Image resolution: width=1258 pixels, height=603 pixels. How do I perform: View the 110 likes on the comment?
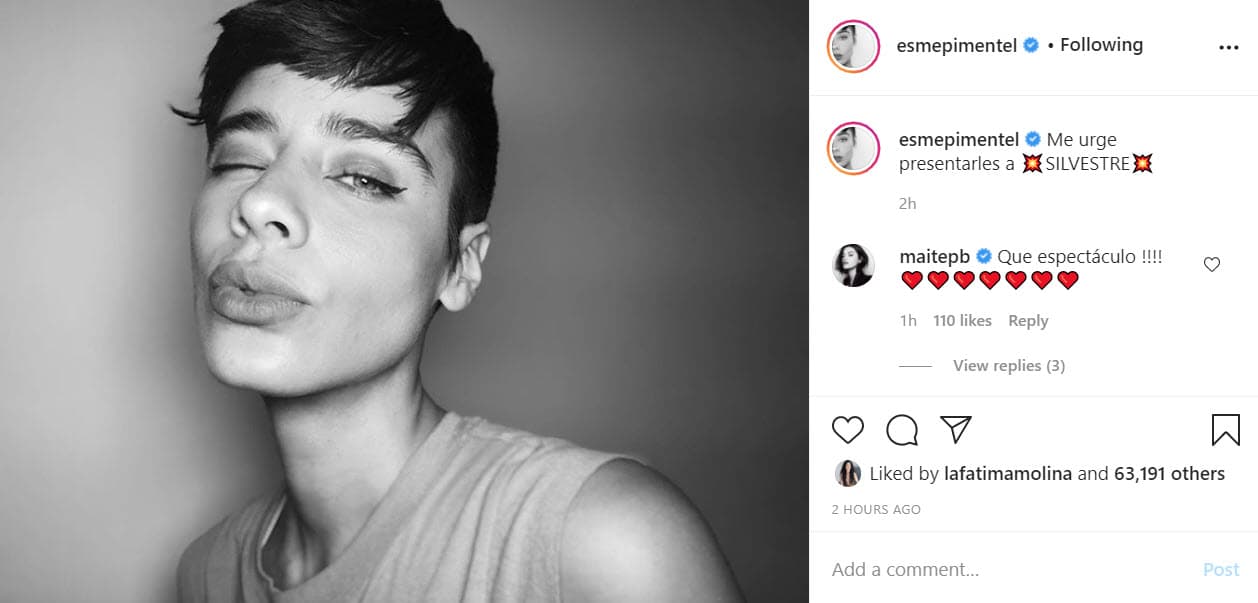(962, 321)
